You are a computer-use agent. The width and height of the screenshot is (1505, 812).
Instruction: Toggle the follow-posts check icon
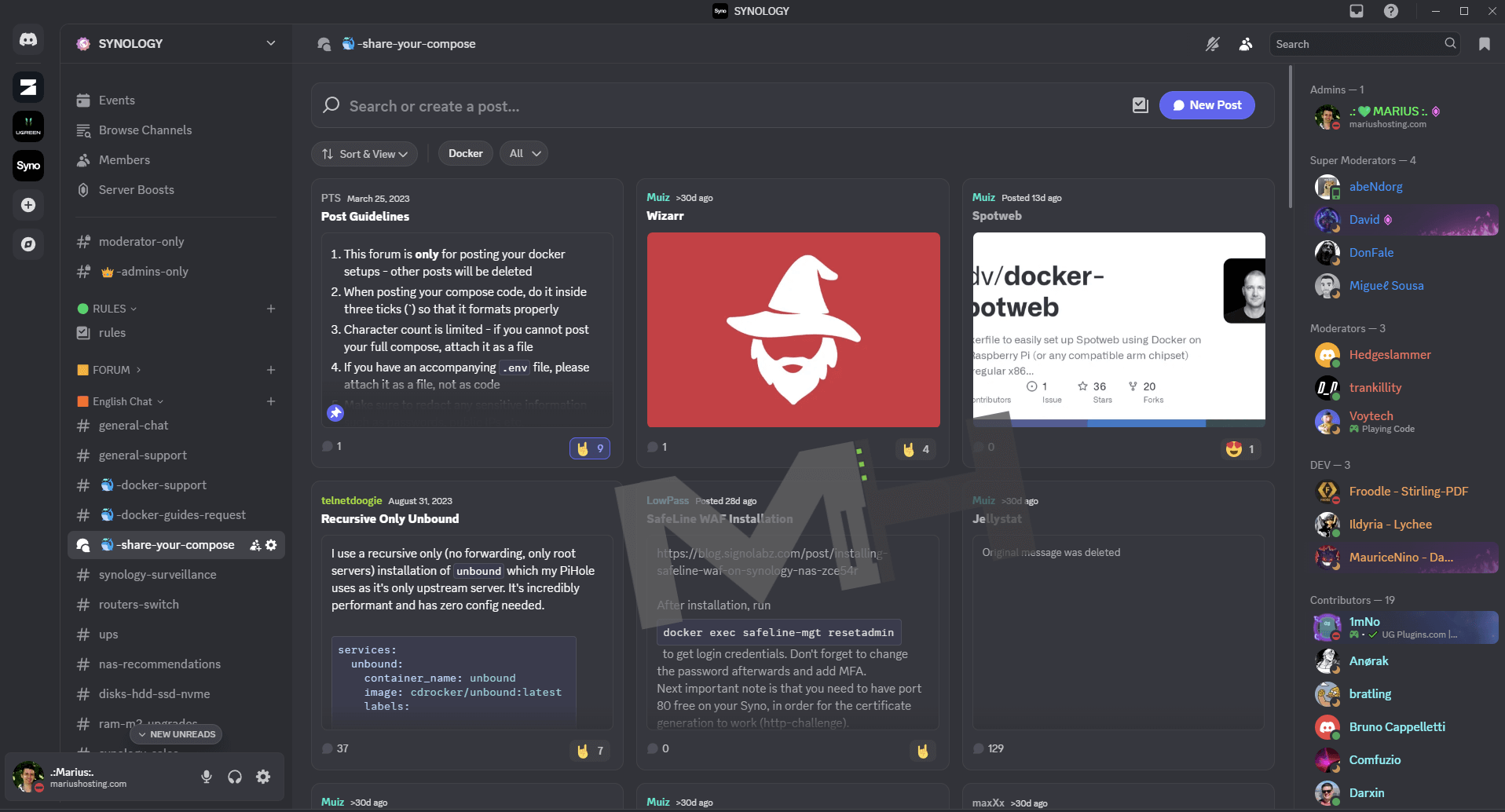pyautogui.click(x=1141, y=105)
